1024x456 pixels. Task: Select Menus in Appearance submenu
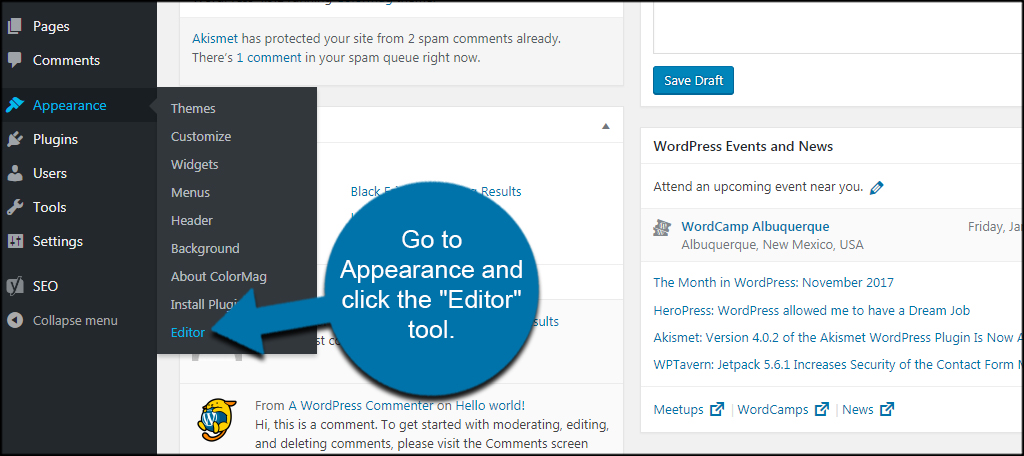[191, 193]
